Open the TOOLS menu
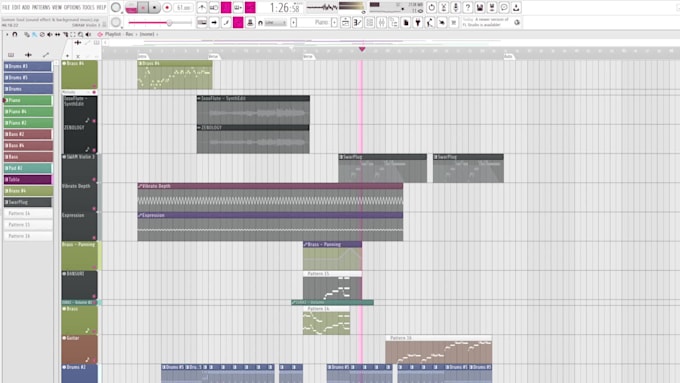This screenshot has height=383, width=680. (88, 7)
